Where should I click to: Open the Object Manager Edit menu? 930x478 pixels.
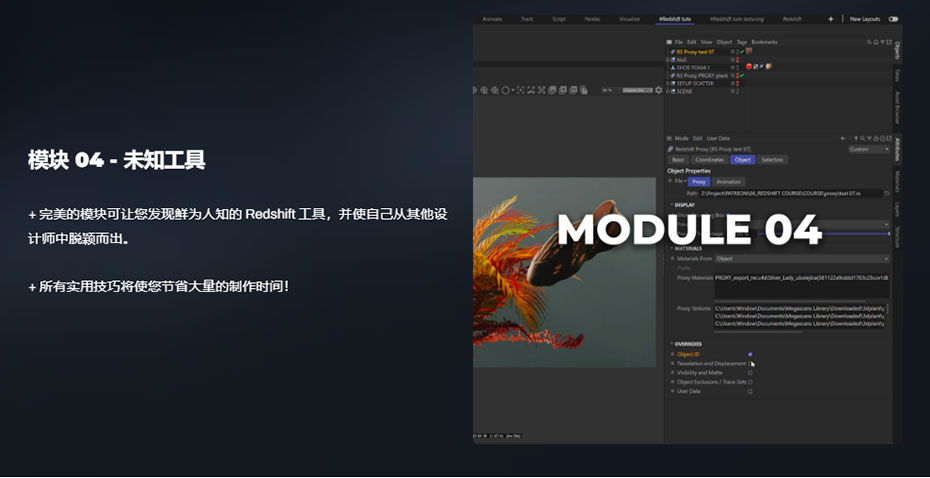(692, 42)
